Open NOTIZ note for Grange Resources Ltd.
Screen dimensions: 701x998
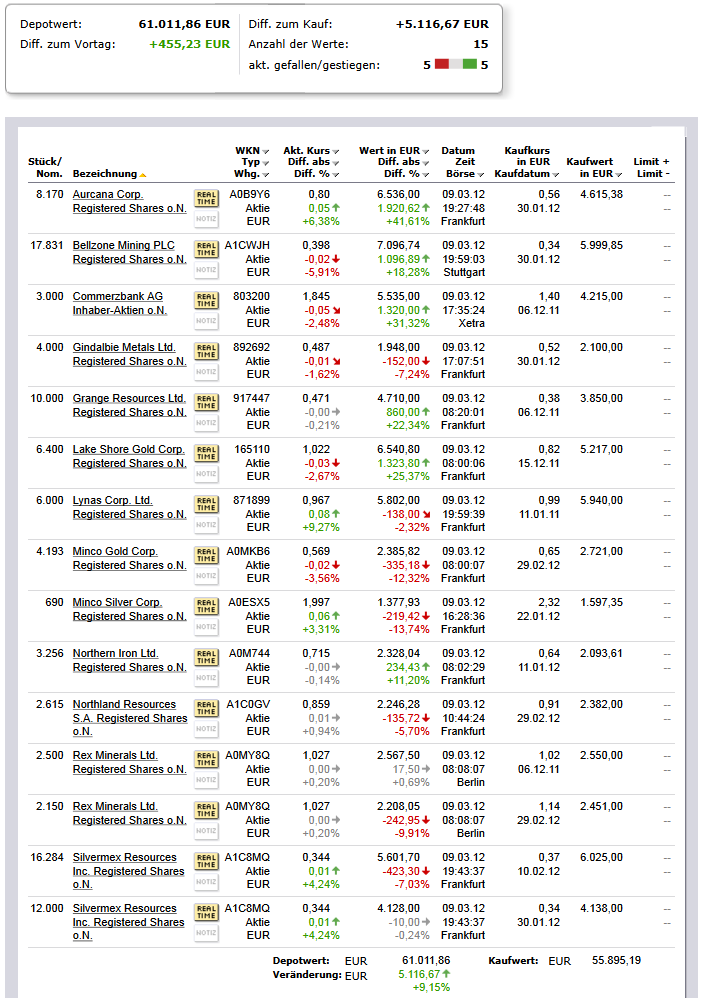click(206, 423)
